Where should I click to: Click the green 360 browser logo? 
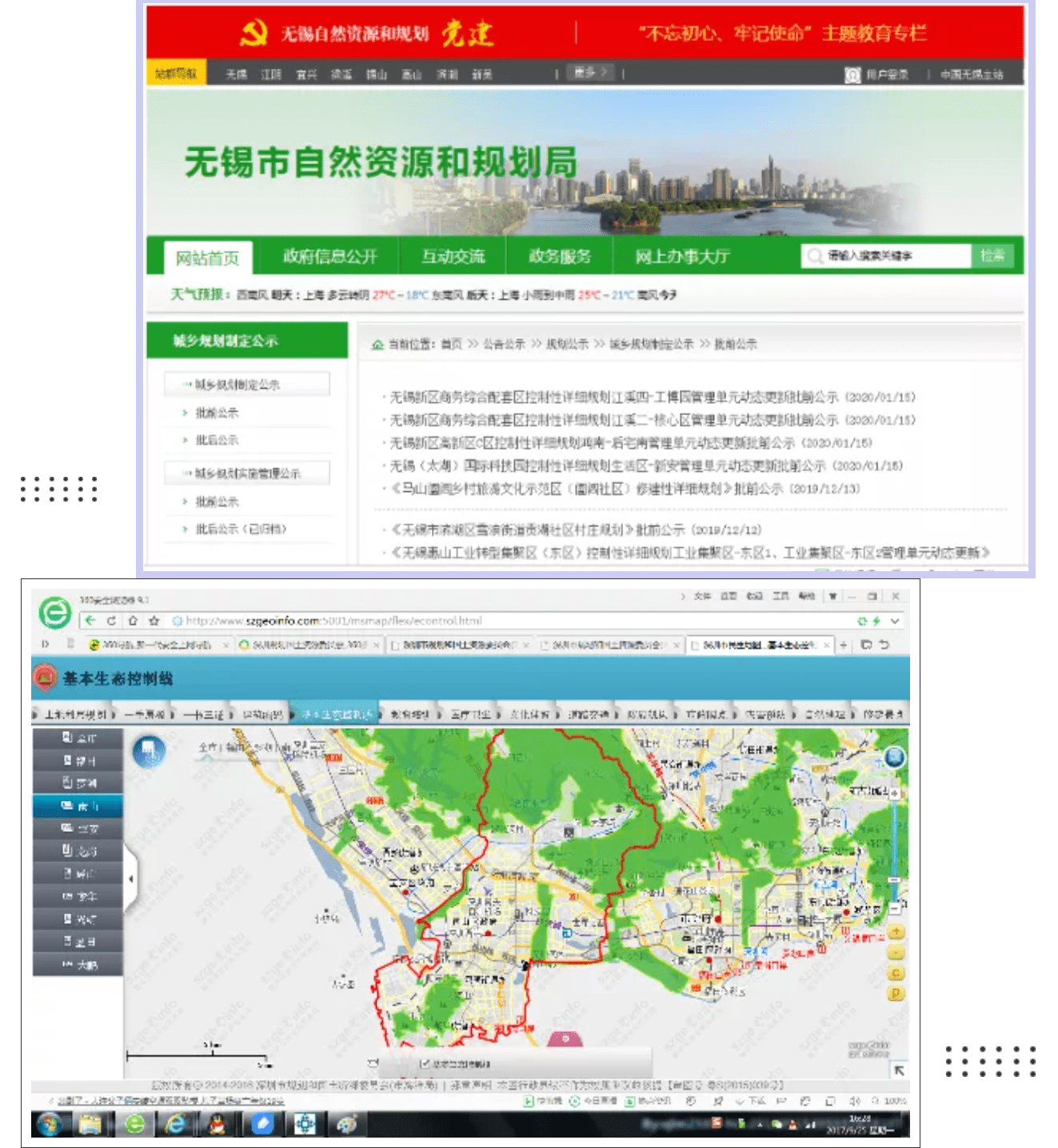(x=54, y=614)
